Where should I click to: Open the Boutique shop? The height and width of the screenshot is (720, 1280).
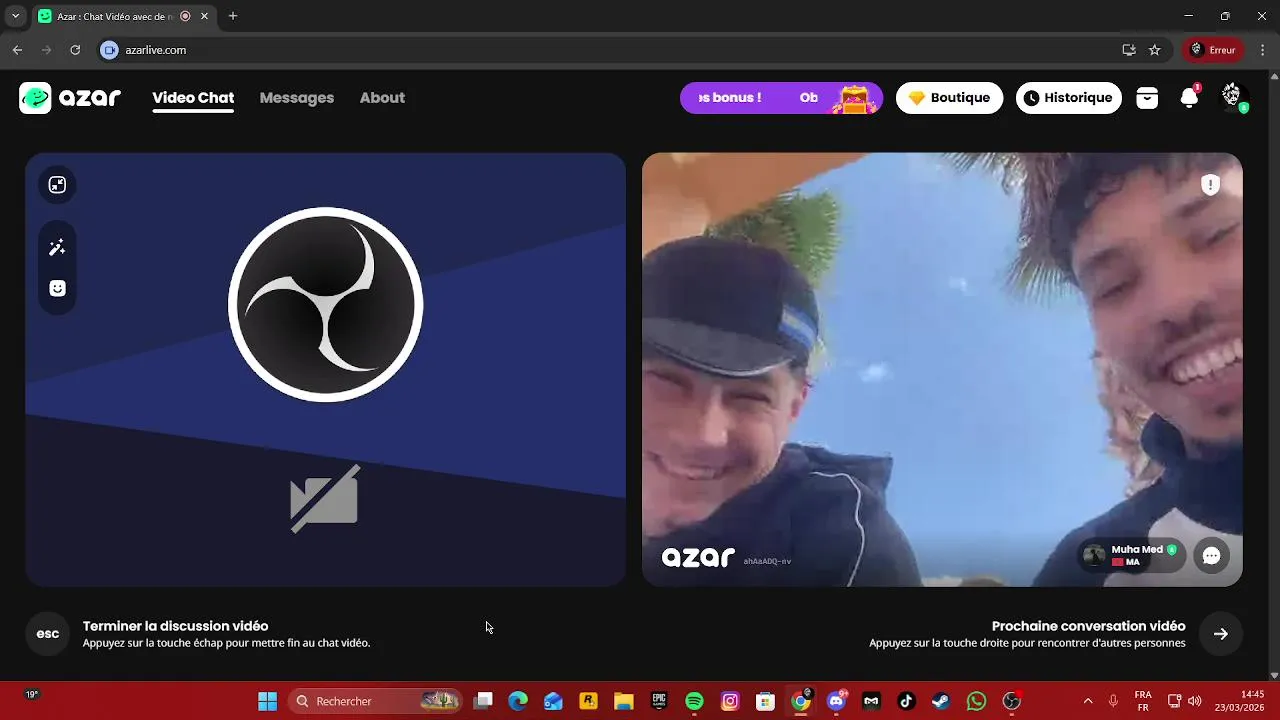[949, 98]
